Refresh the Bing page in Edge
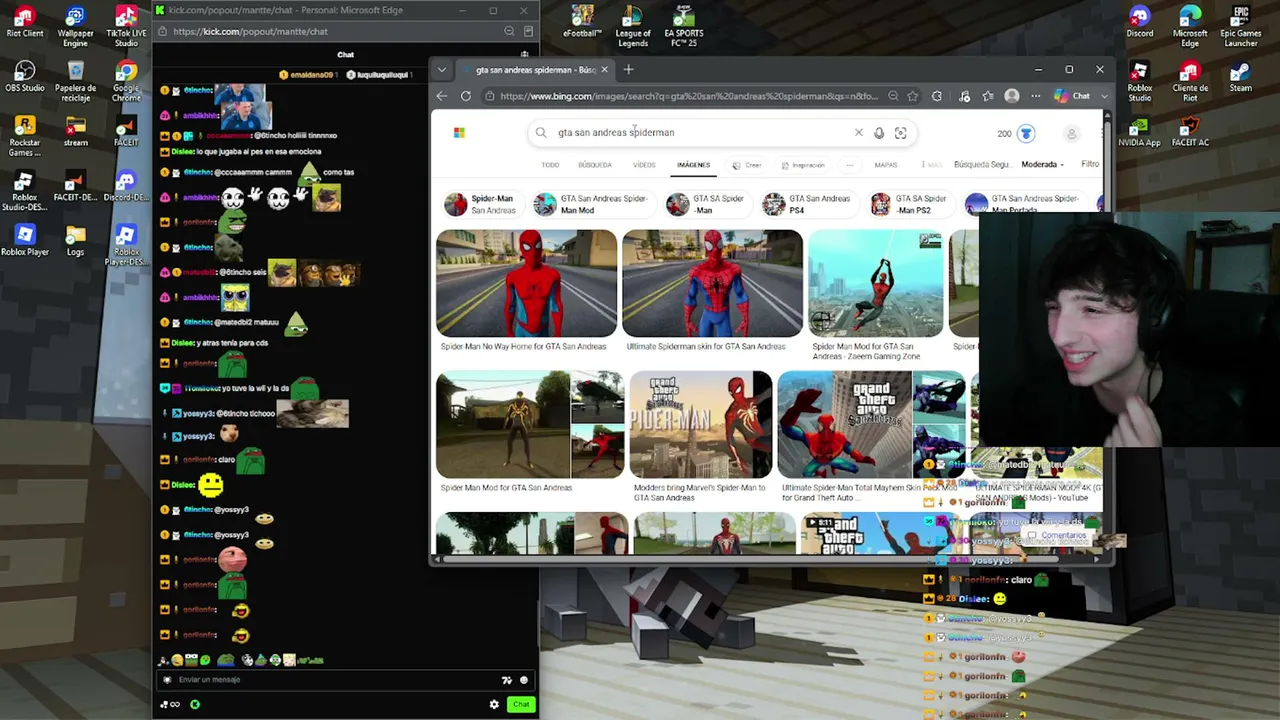Image resolution: width=1280 pixels, height=720 pixels. [466, 96]
